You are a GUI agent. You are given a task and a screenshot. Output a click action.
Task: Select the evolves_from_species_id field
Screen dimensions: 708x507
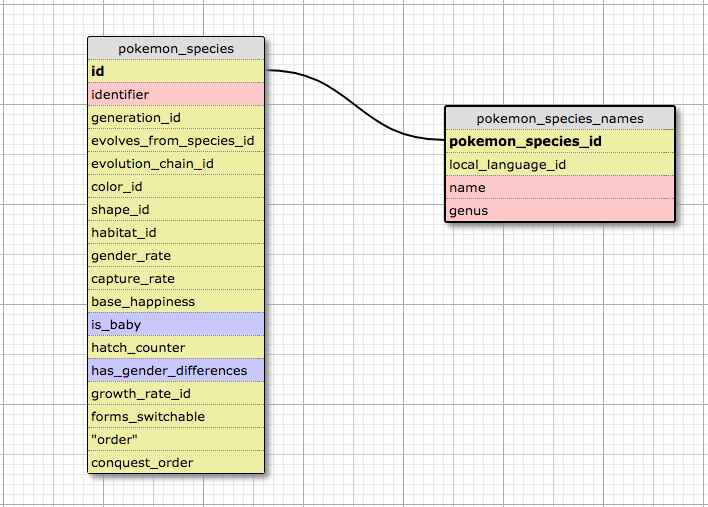click(176, 140)
